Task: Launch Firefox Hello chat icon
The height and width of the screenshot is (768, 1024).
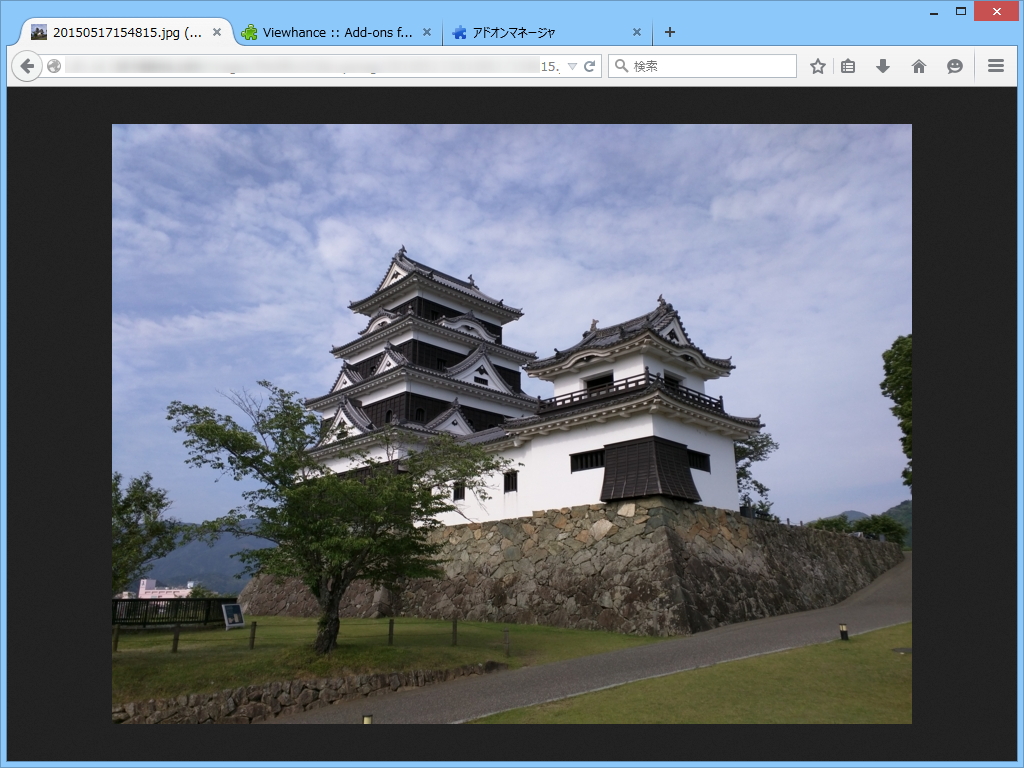Action: coord(955,66)
